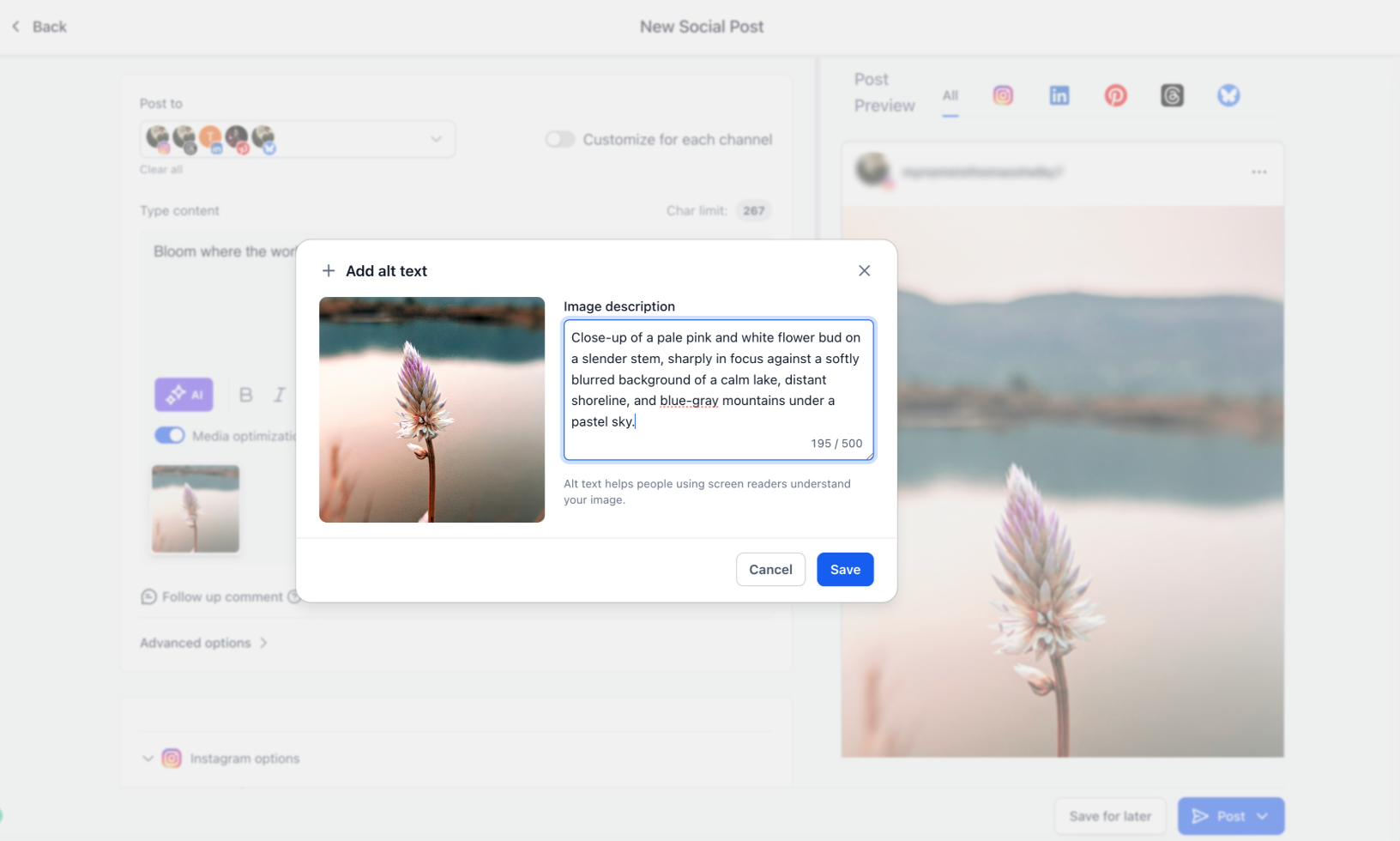Open preview post more options menu
The height and width of the screenshot is (841, 1400).
point(1258,172)
